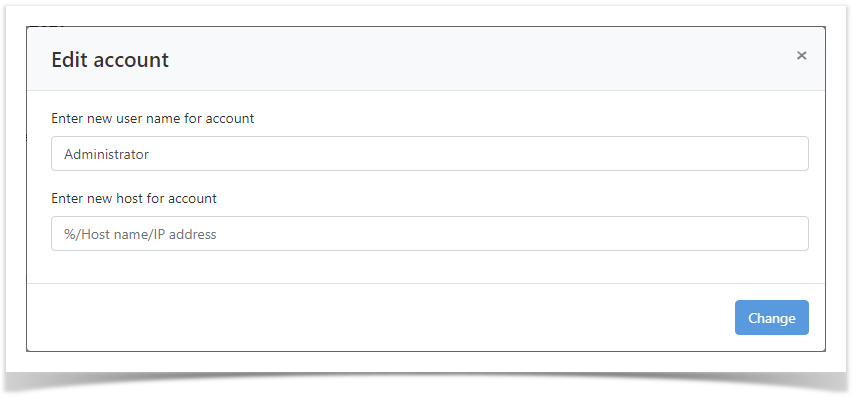Click the 'Enter new host for account' label
The image size is (860, 401).
tap(134, 198)
